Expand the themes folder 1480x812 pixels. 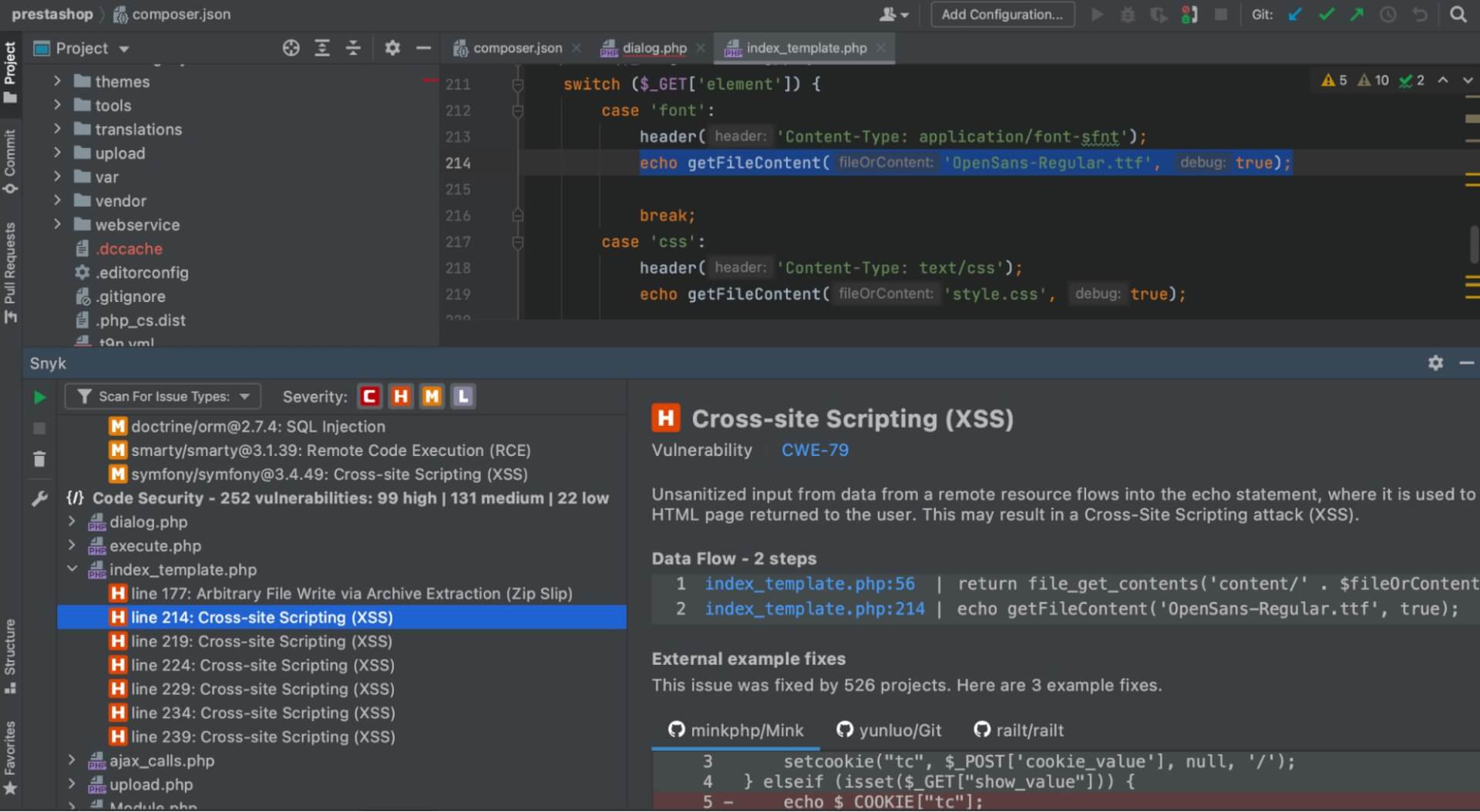pos(57,81)
